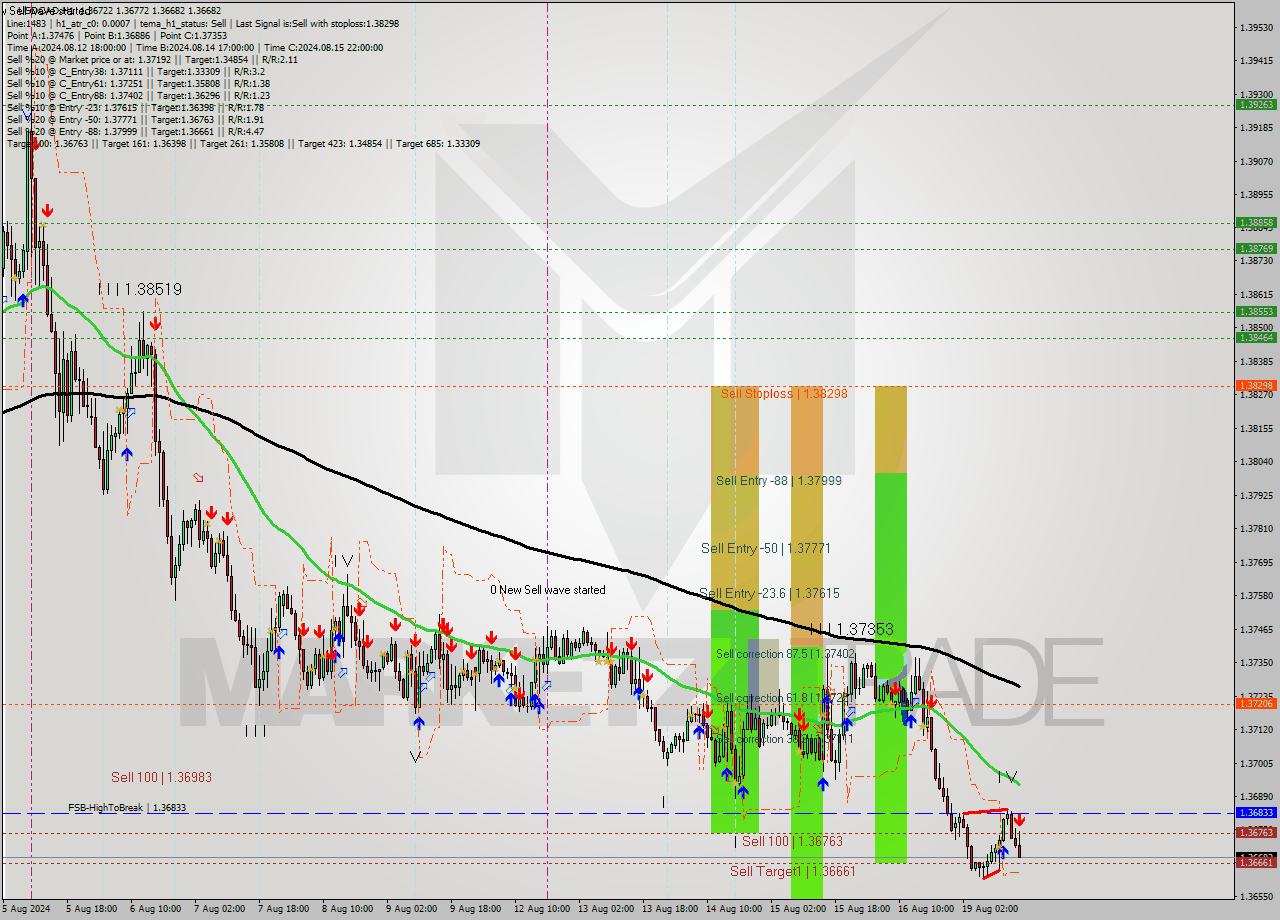The image size is (1280, 920).
Task: Click the green 1.38858 price tag on axis
Action: (x=1256, y=222)
